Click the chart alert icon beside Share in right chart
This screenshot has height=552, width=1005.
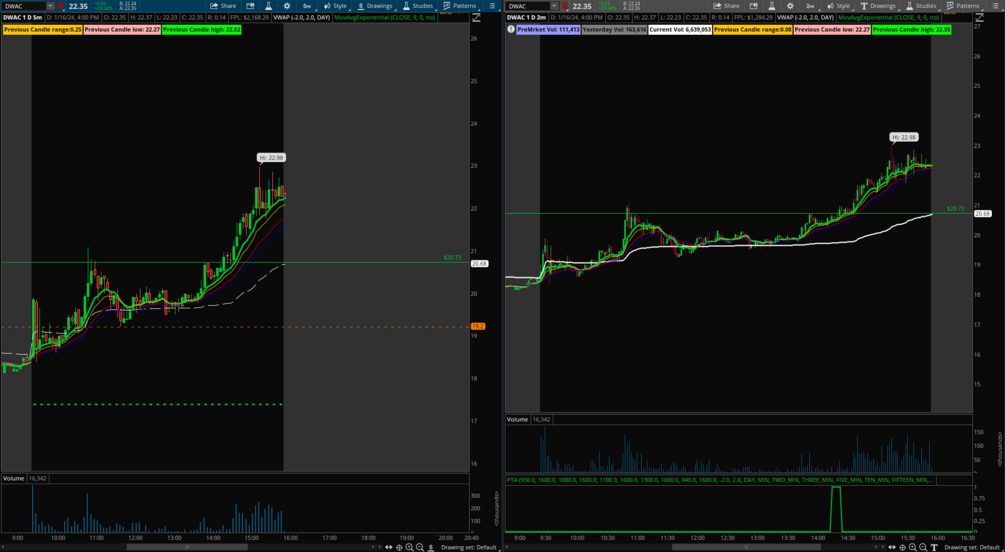pos(754,6)
